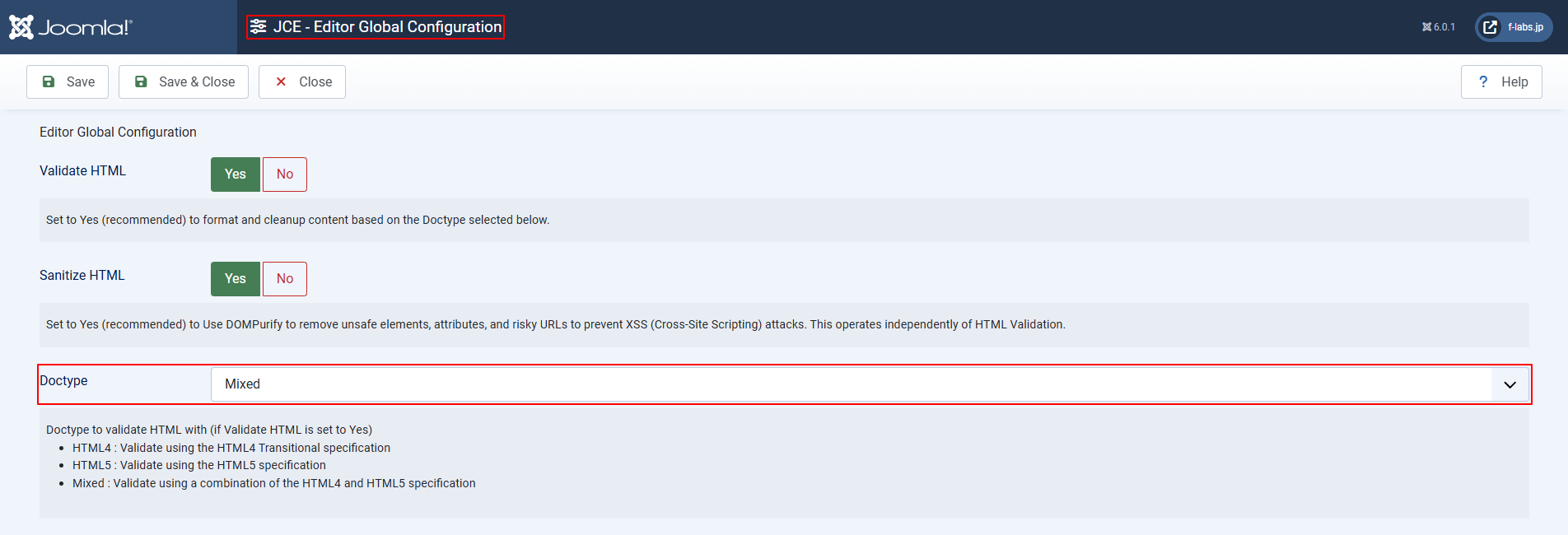
Task: Click the JCE - Editor Global Configuration title
Action: (x=387, y=26)
